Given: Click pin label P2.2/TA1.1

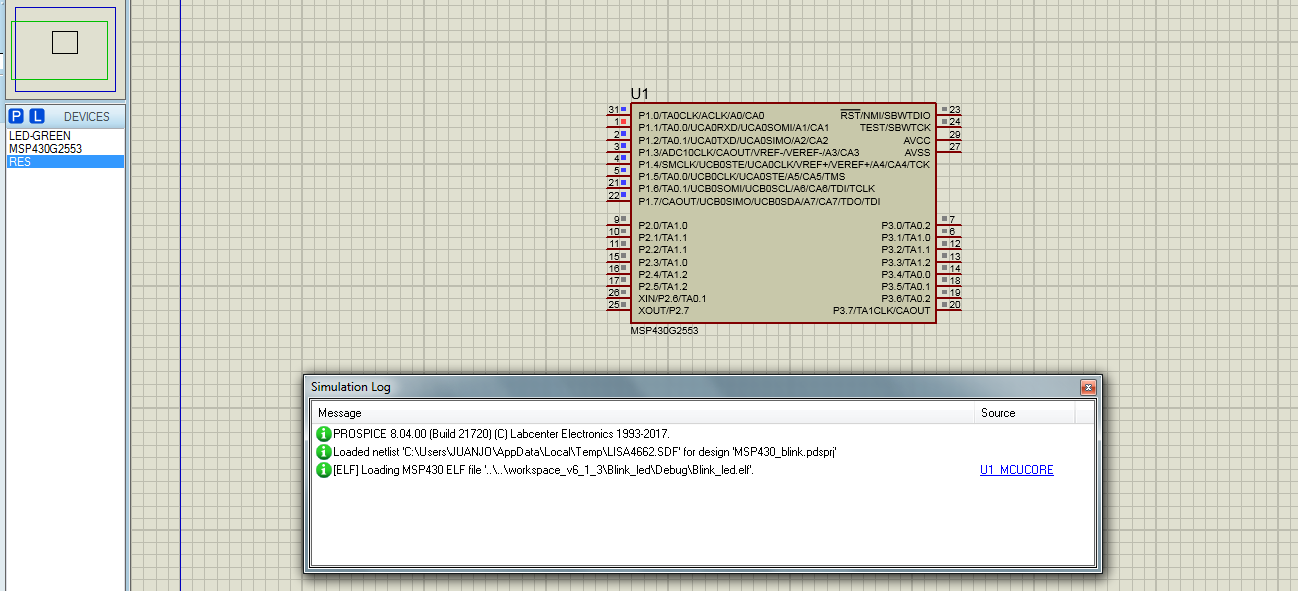Looking at the screenshot, I should click(x=663, y=250).
